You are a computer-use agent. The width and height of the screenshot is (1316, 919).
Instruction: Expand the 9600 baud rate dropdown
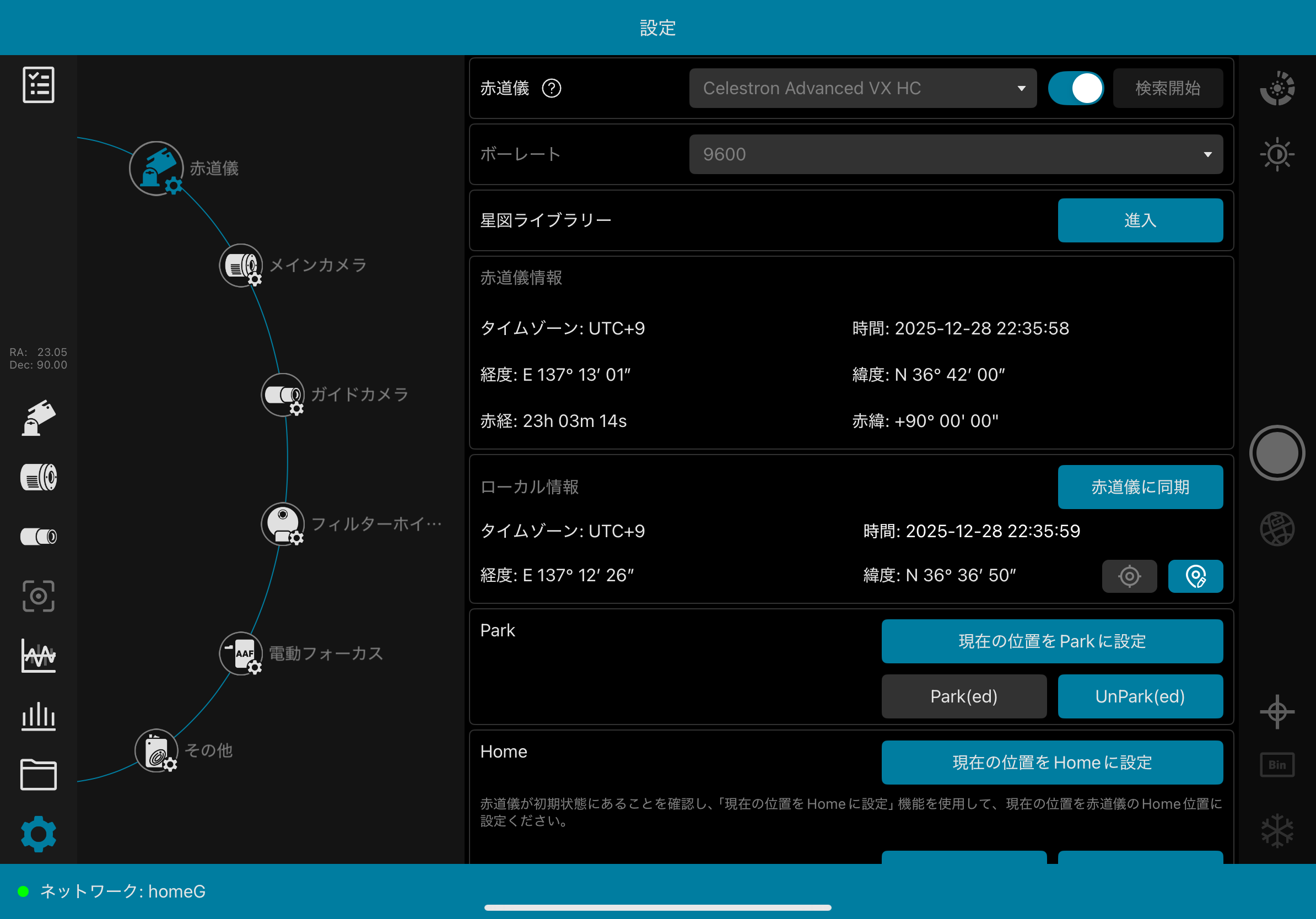pos(956,154)
